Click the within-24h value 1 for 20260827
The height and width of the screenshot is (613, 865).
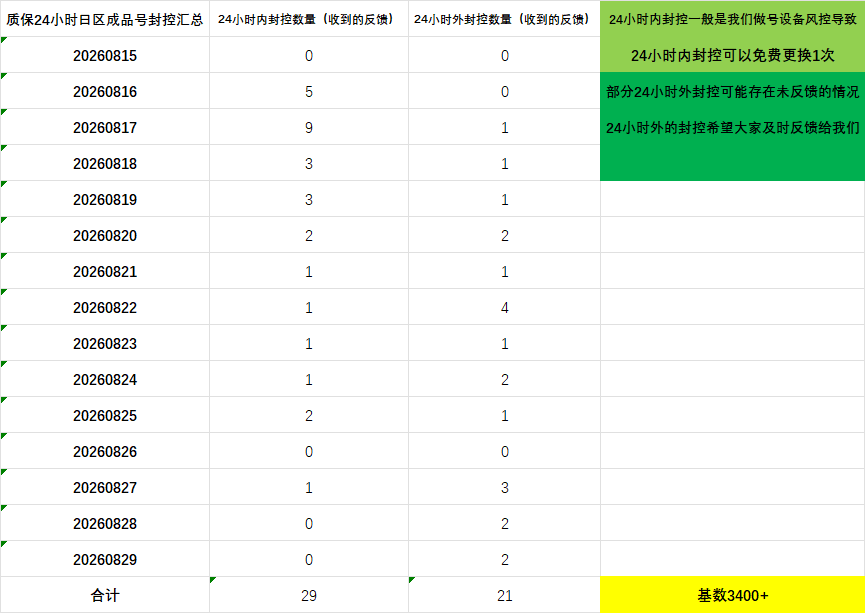click(x=309, y=487)
